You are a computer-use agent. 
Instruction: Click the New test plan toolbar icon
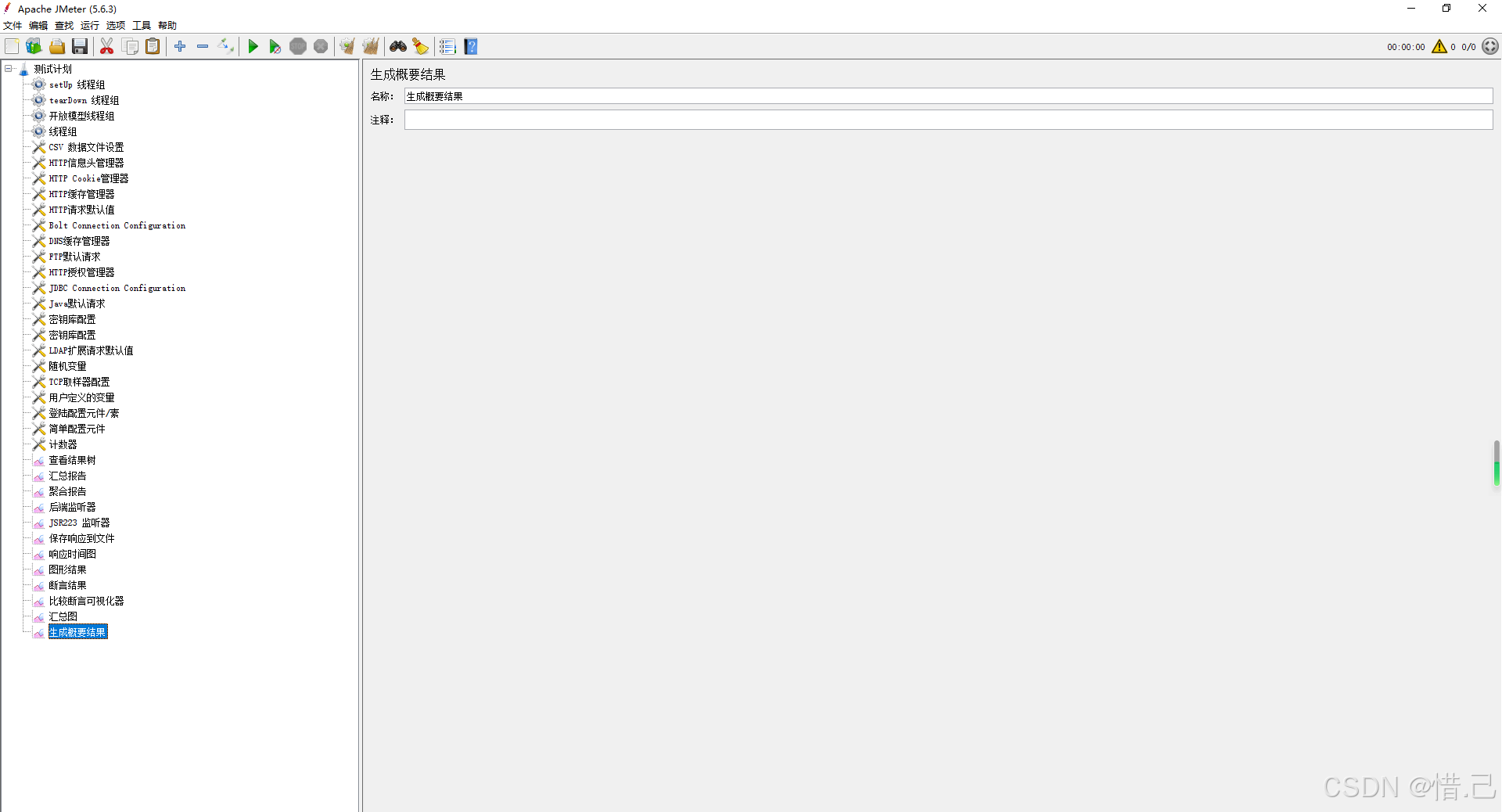(x=12, y=47)
